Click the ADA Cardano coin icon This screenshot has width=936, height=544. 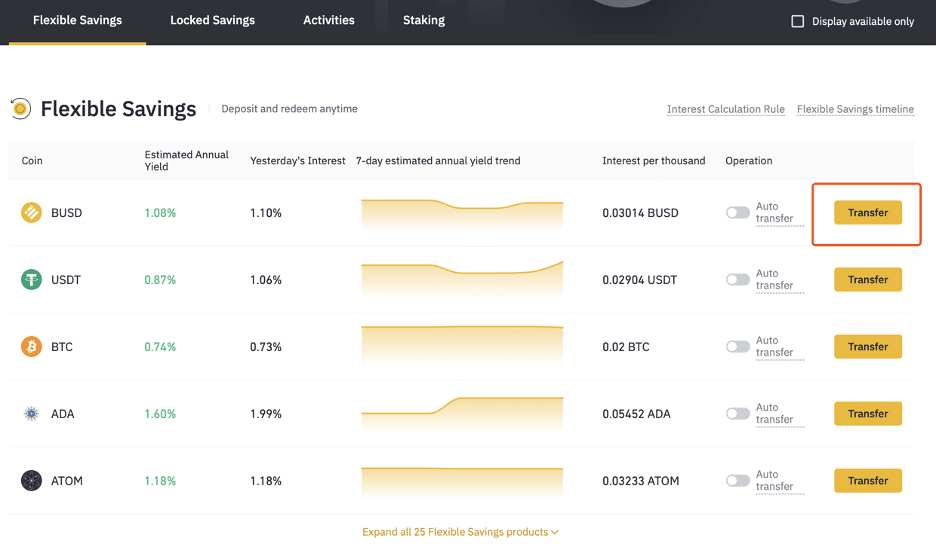pos(32,413)
